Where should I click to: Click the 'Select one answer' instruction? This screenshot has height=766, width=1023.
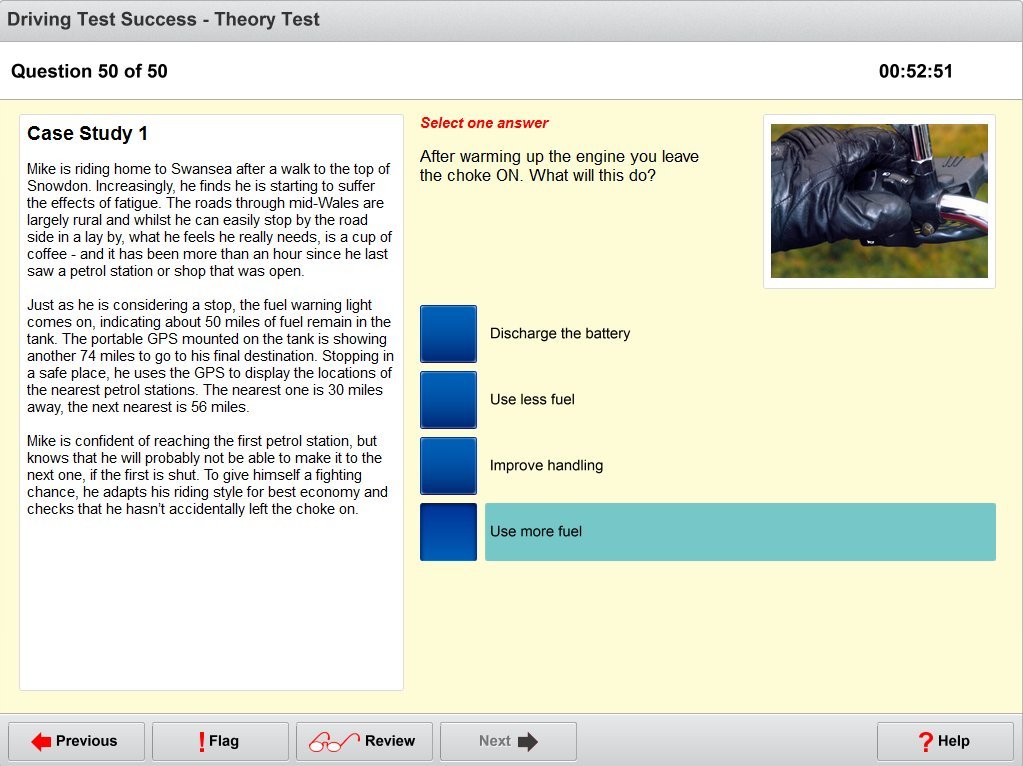(x=484, y=123)
